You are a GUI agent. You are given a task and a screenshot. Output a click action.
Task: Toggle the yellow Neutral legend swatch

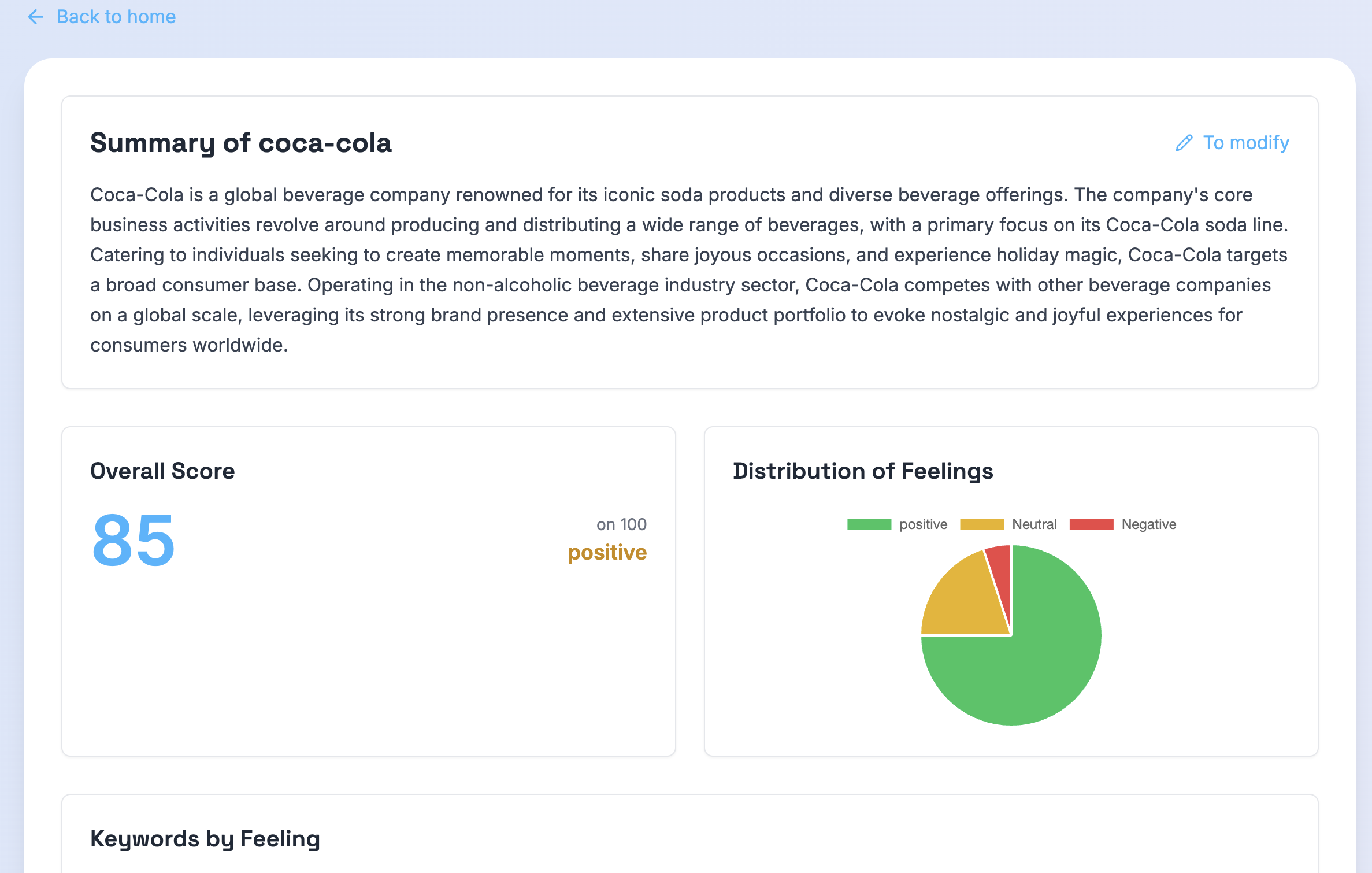pyautogui.click(x=981, y=524)
